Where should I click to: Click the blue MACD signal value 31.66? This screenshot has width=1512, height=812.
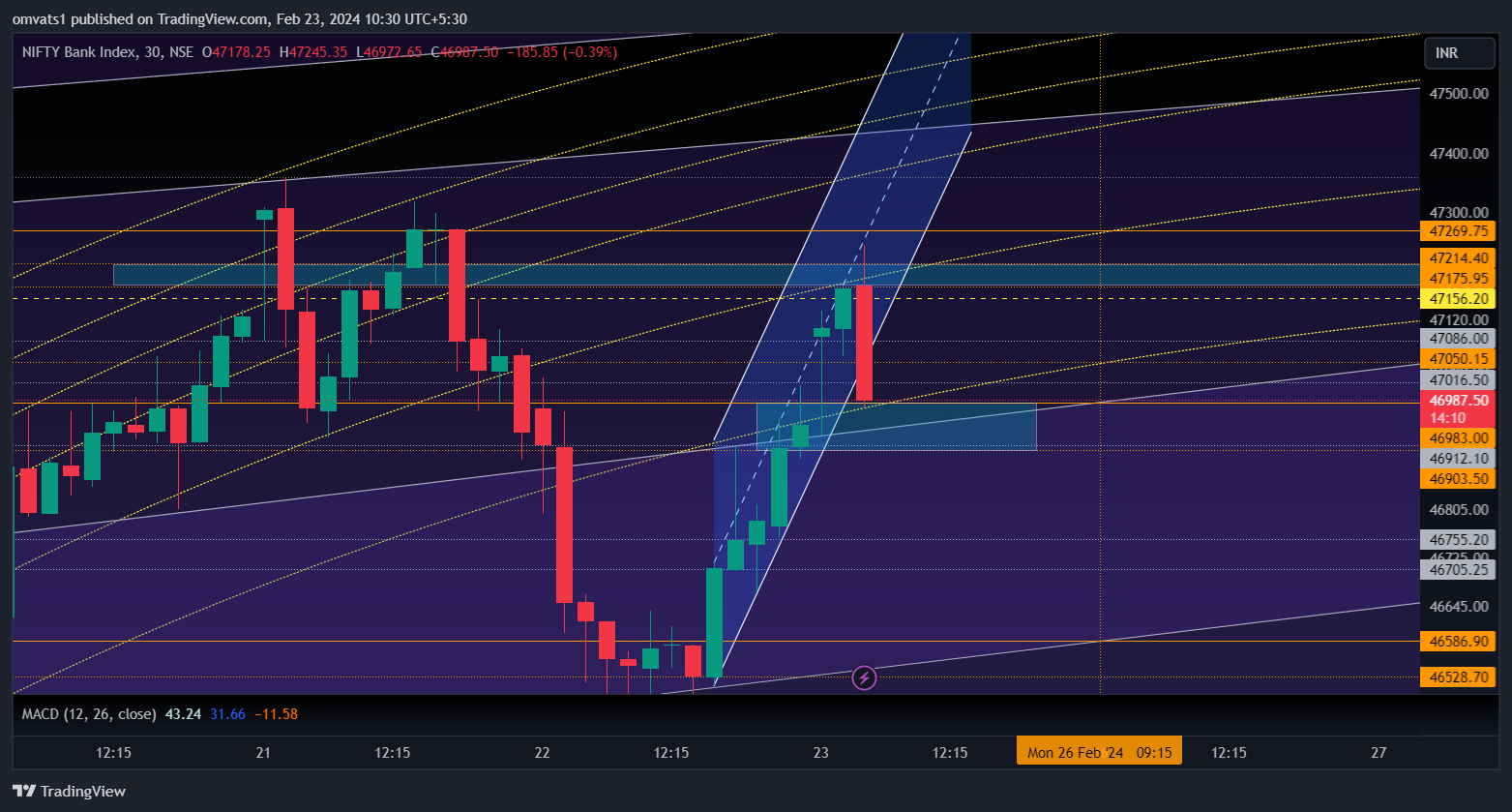pyautogui.click(x=228, y=714)
